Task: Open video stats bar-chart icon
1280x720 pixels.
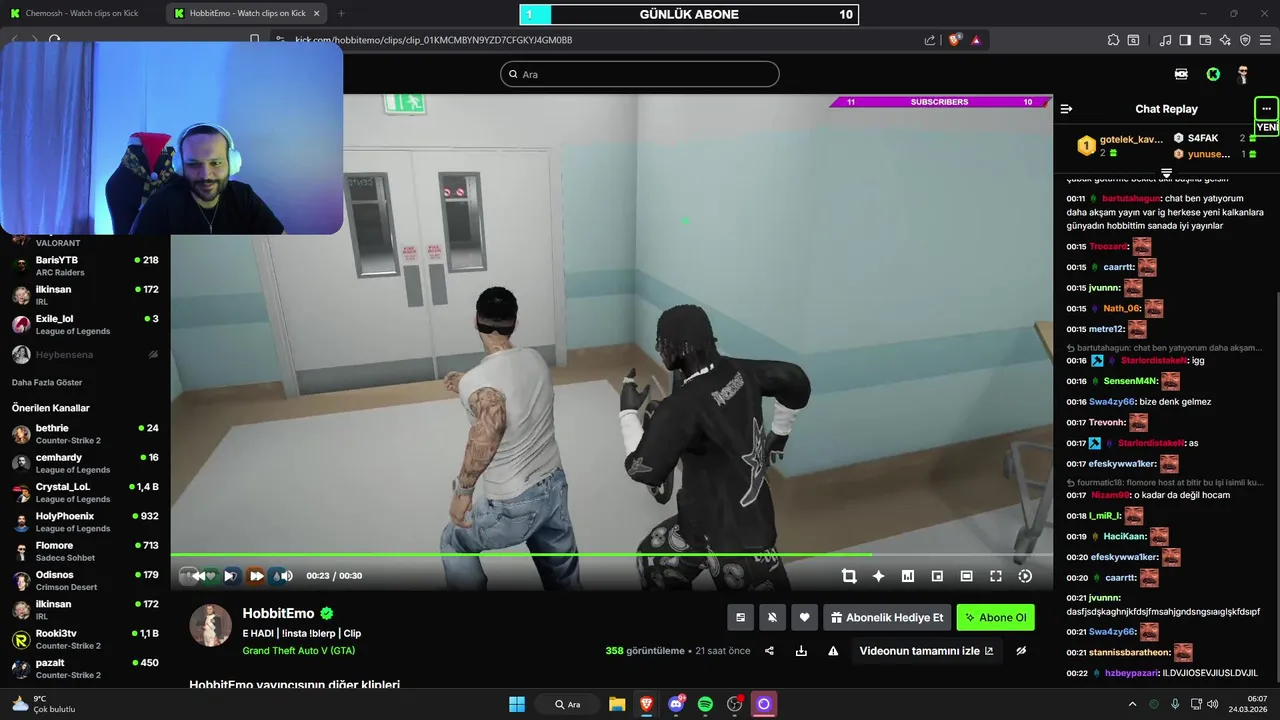Action: pyautogui.click(x=908, y=576)
